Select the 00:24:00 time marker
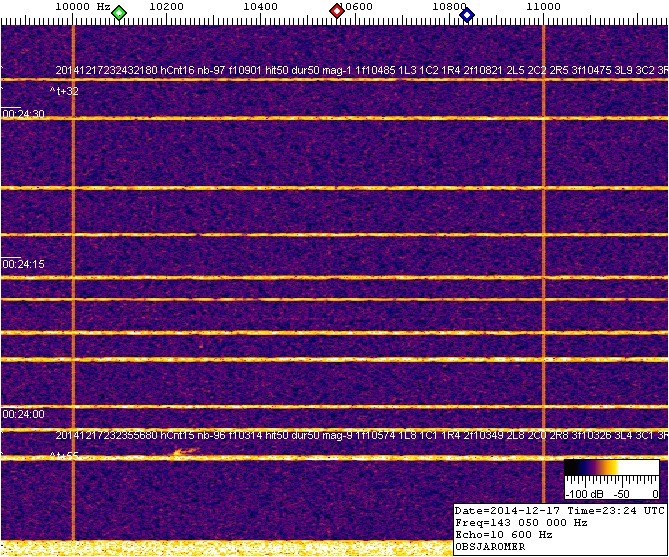Image resolution: width=669 pixels, height=557 pixels. point(24,413)
